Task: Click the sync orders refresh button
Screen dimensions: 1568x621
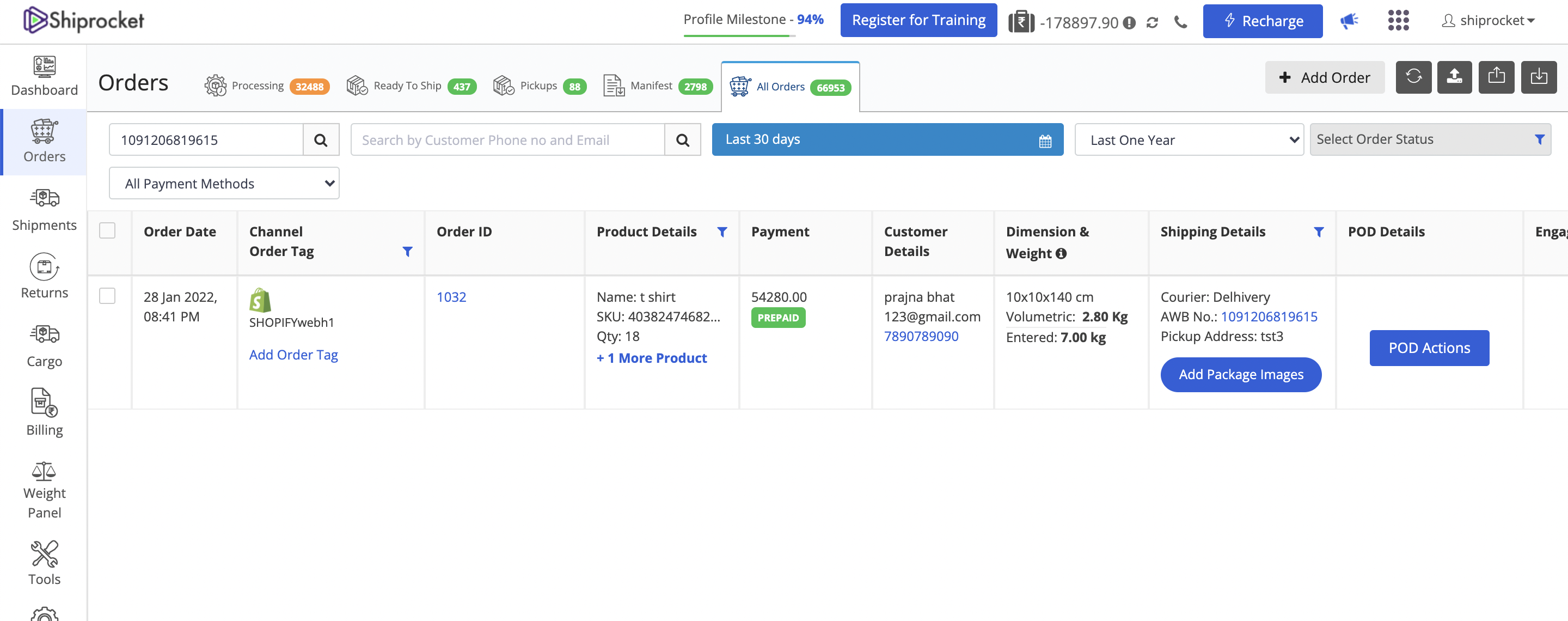Action: click(x=1413, y=77)
